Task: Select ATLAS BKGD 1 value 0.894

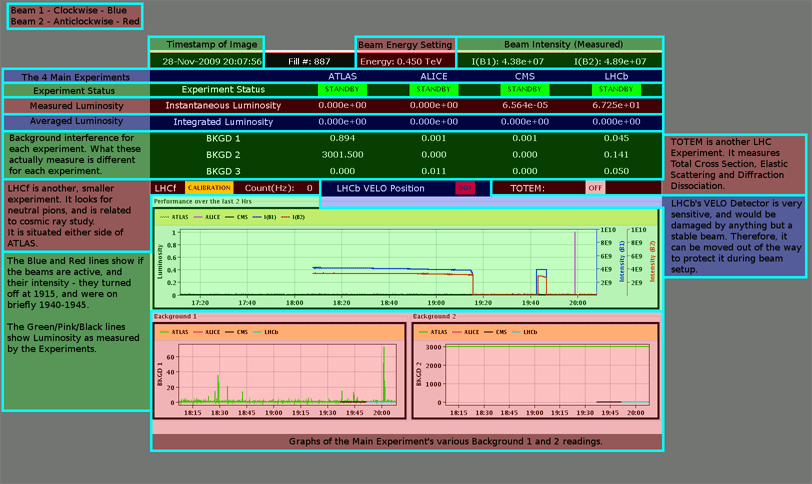Action: pyautogui.click(x=342, y=138)
